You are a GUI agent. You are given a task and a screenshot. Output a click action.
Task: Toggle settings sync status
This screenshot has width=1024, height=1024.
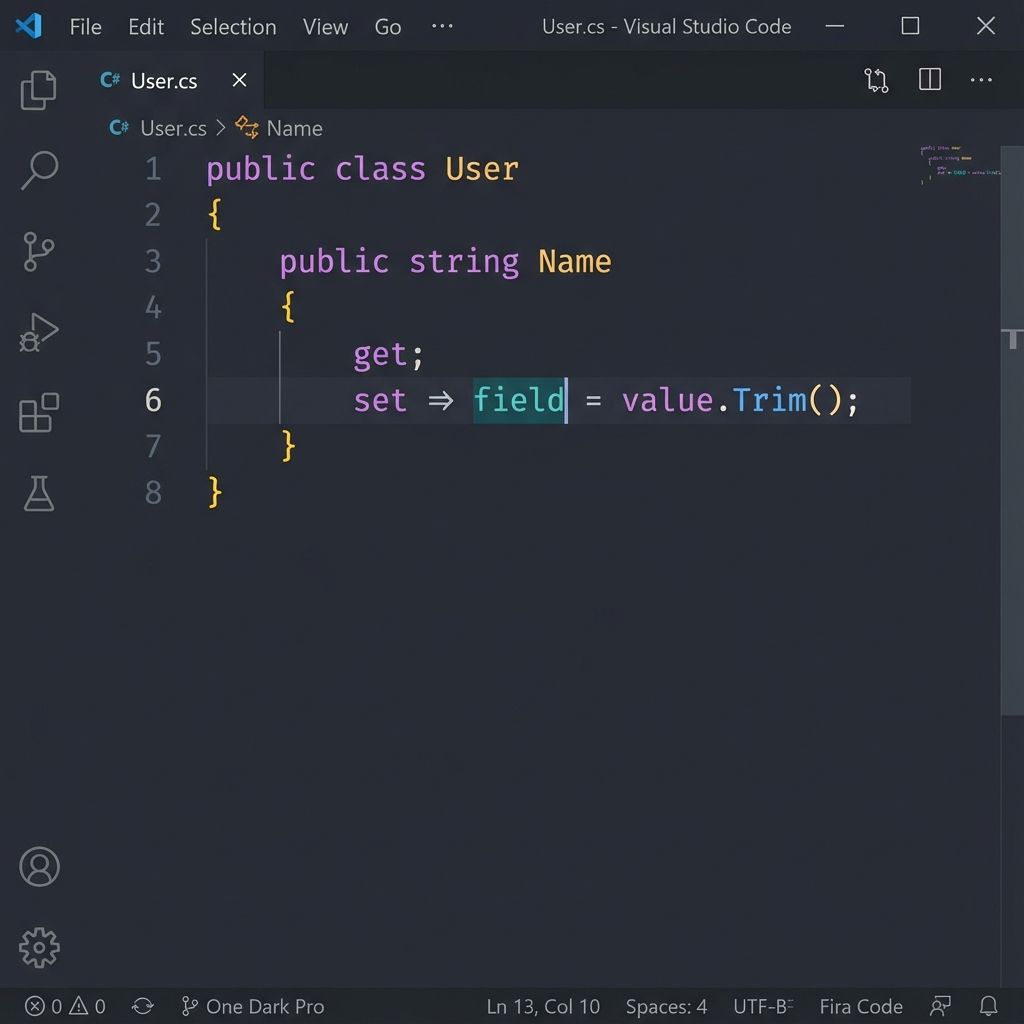click(142, 1006)
